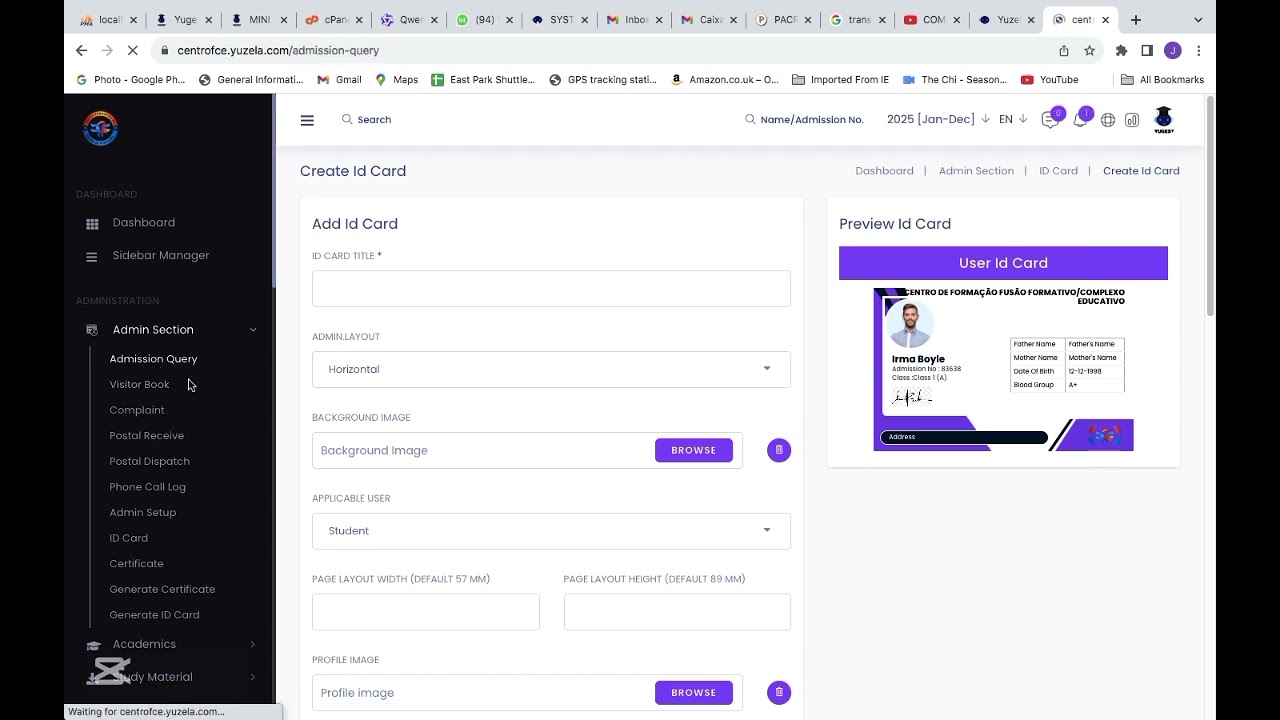Open Admin Setup in sidebar
The image size is (1280, 720).
(143, 512)
